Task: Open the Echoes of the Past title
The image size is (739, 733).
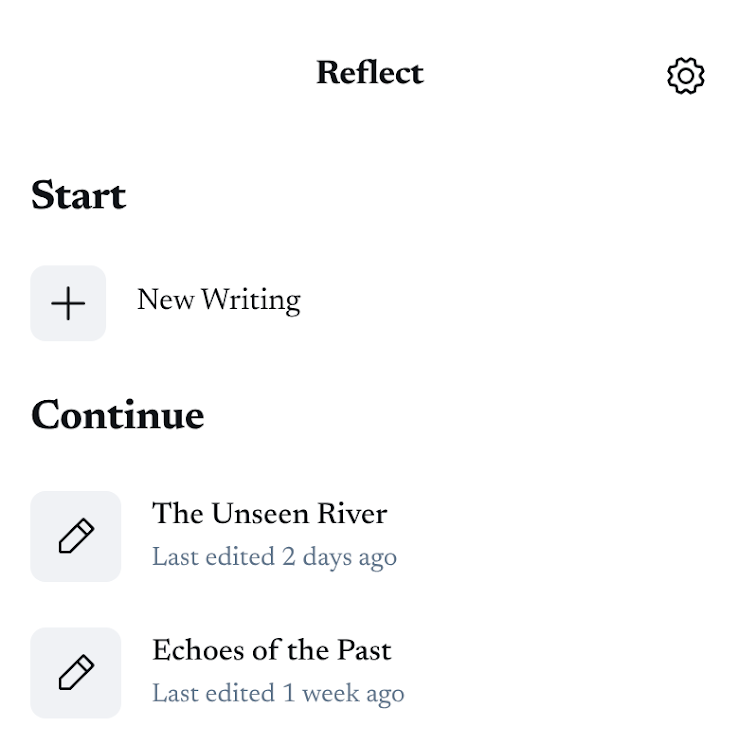Action: [271, 650]
